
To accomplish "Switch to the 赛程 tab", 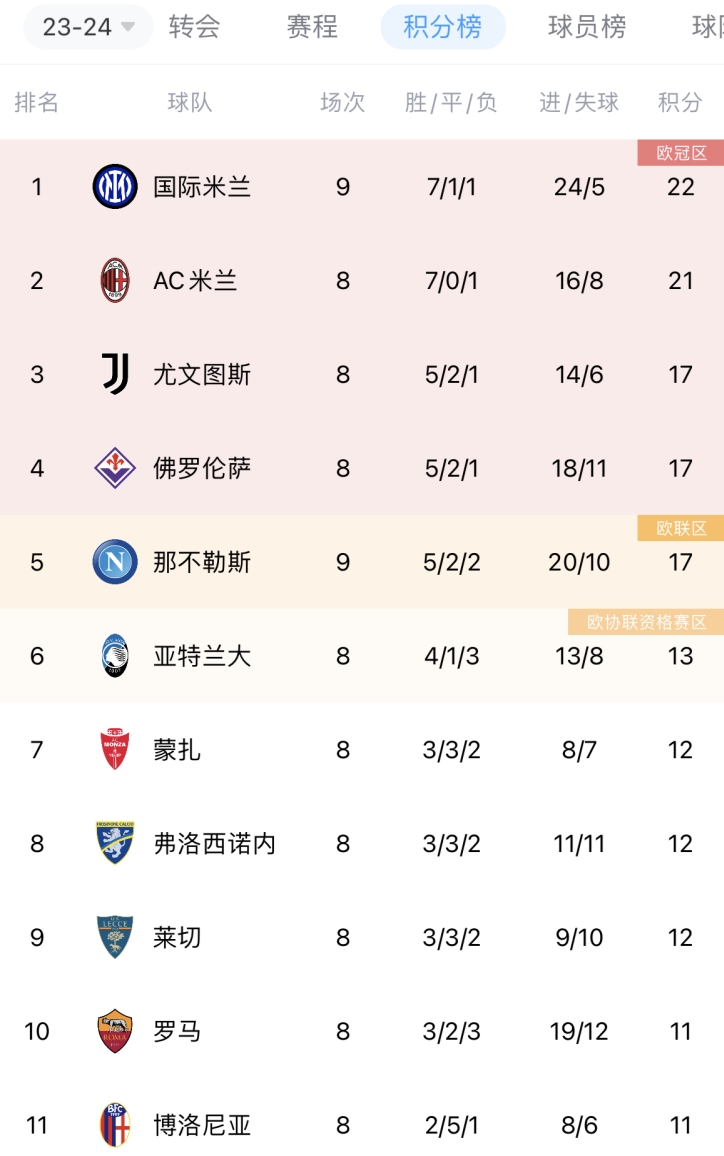I will pyautogui.click(x=312, y=27).
